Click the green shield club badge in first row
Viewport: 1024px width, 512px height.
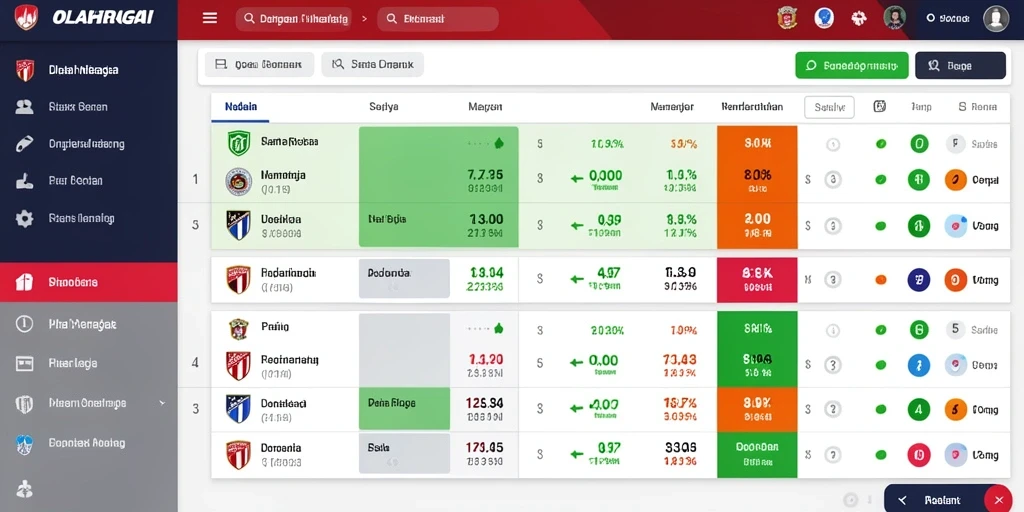[x=238, y=143]
